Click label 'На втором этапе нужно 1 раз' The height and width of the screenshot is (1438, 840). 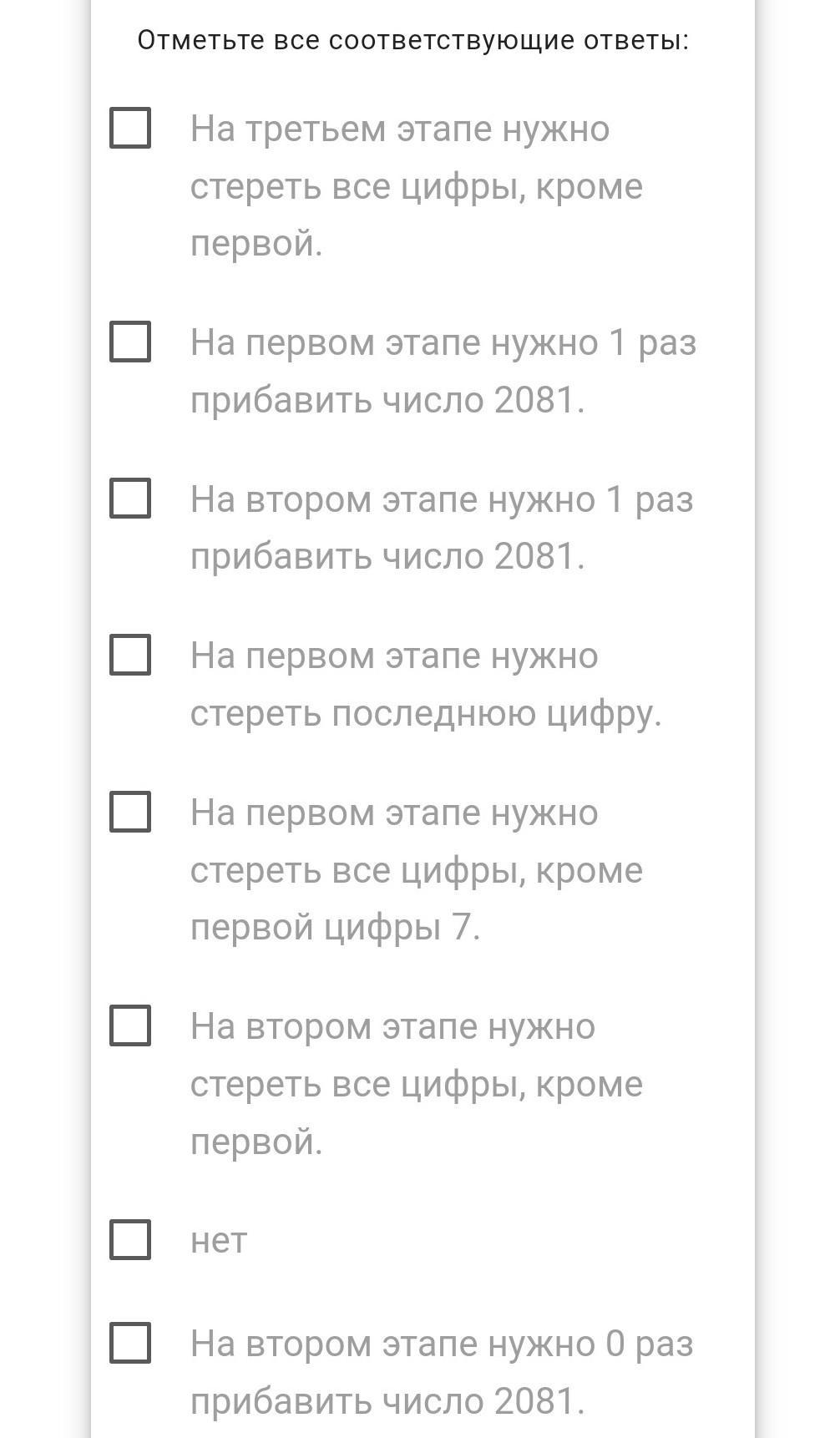coord(441,500)
